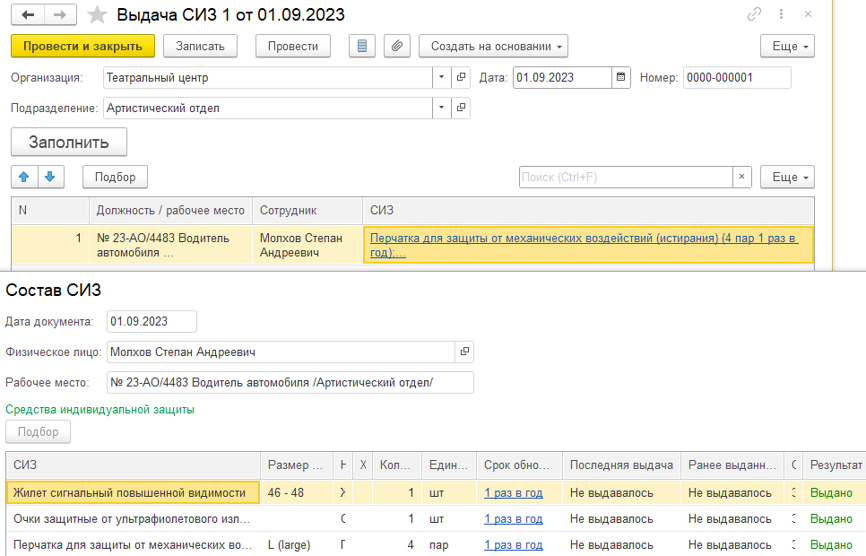Click into the Поиск search field
The width and height of the screenshot is (866, 556).
coord(626,177)
